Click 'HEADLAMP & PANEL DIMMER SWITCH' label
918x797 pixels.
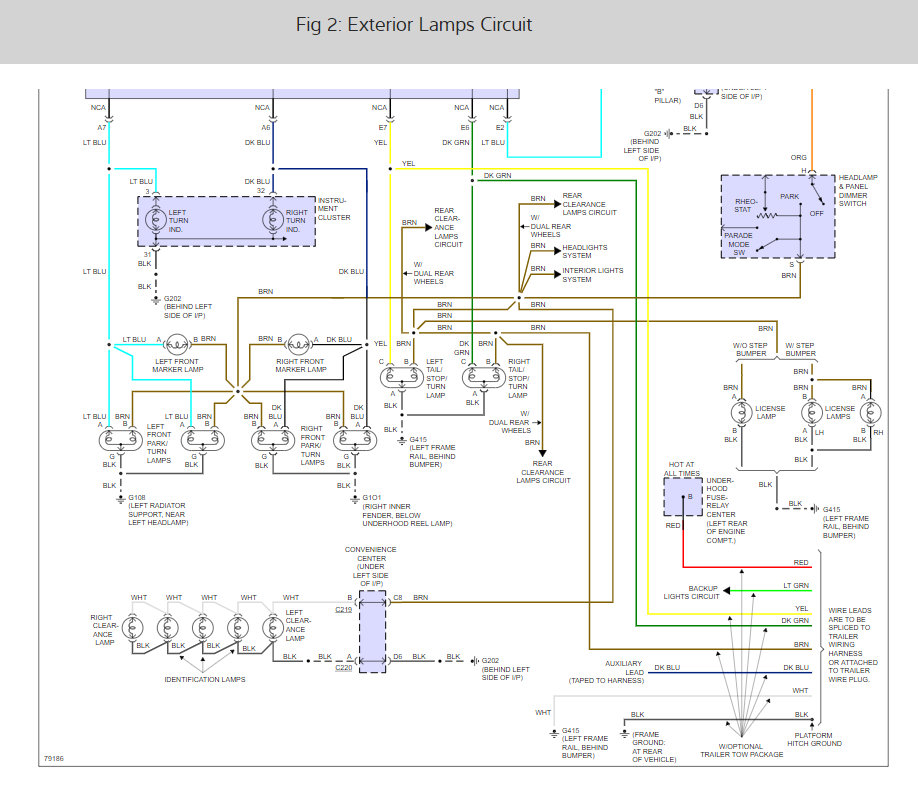click(858, 190)
